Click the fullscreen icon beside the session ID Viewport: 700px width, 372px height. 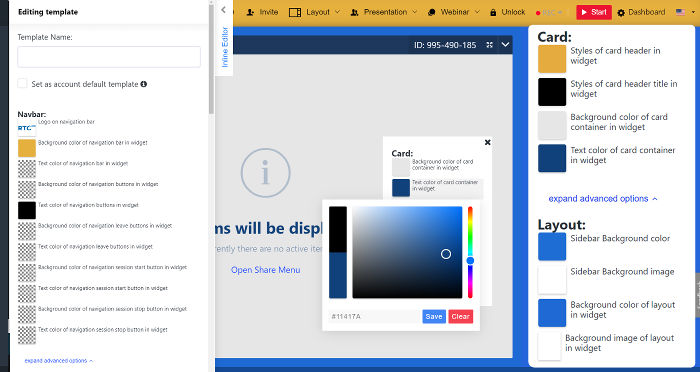[x=490, y=45]
